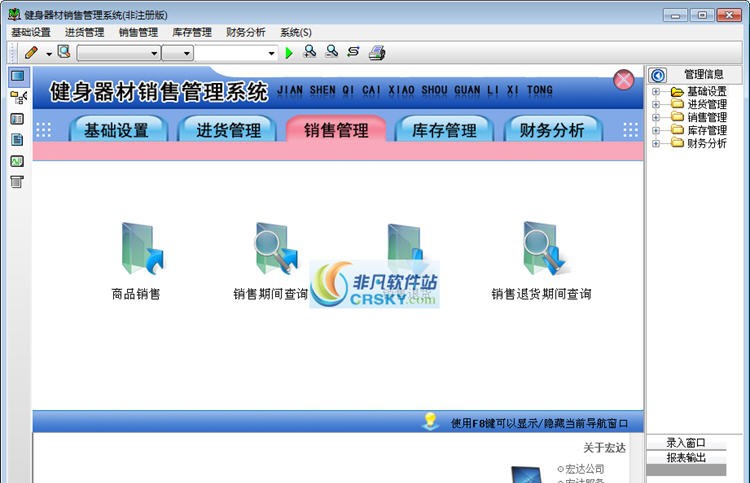Click the folder tree icon in left sidebar

pyautogui.click(x=18, y=98)
